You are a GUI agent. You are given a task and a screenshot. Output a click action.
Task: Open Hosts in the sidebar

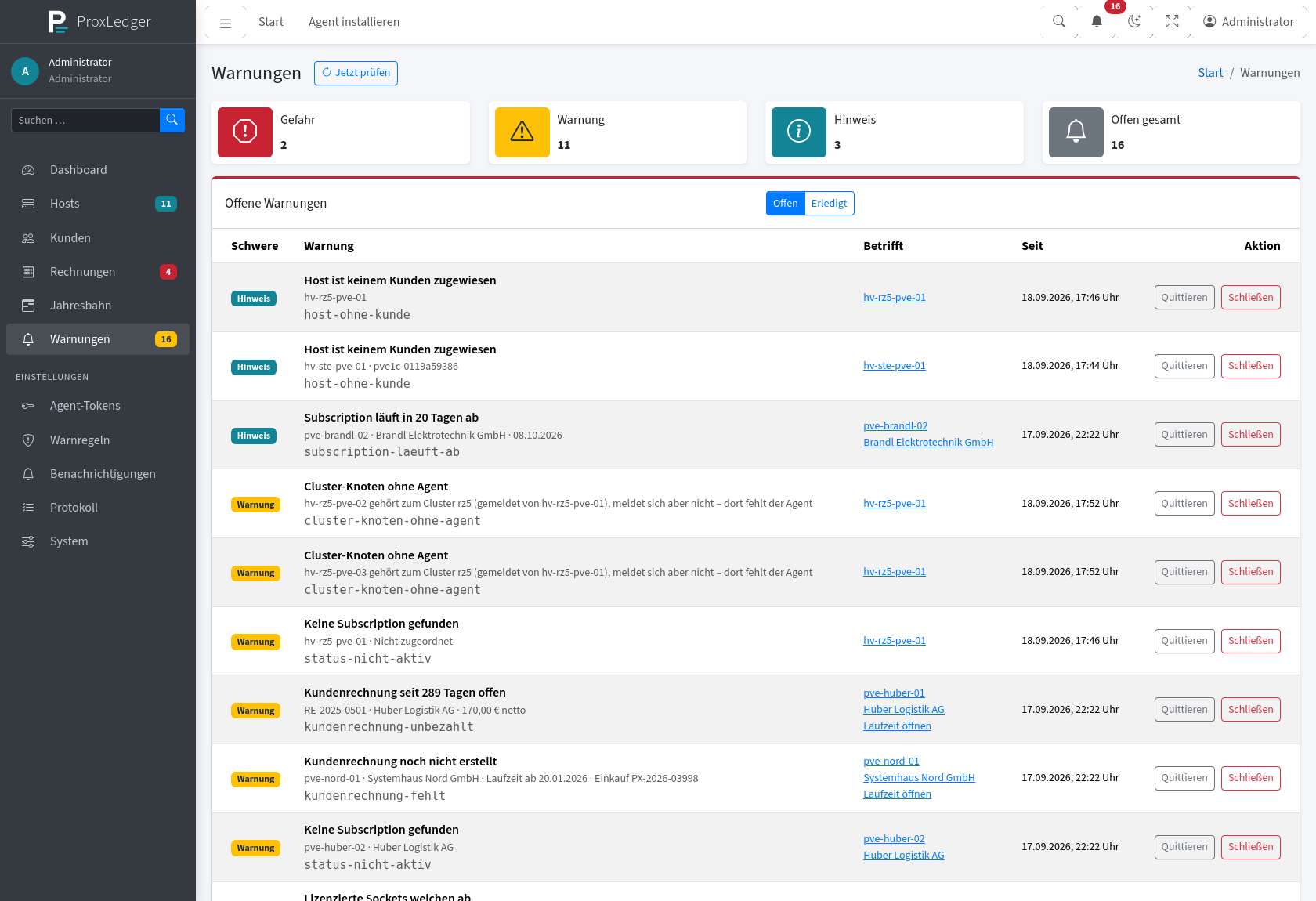coord(98,204)
